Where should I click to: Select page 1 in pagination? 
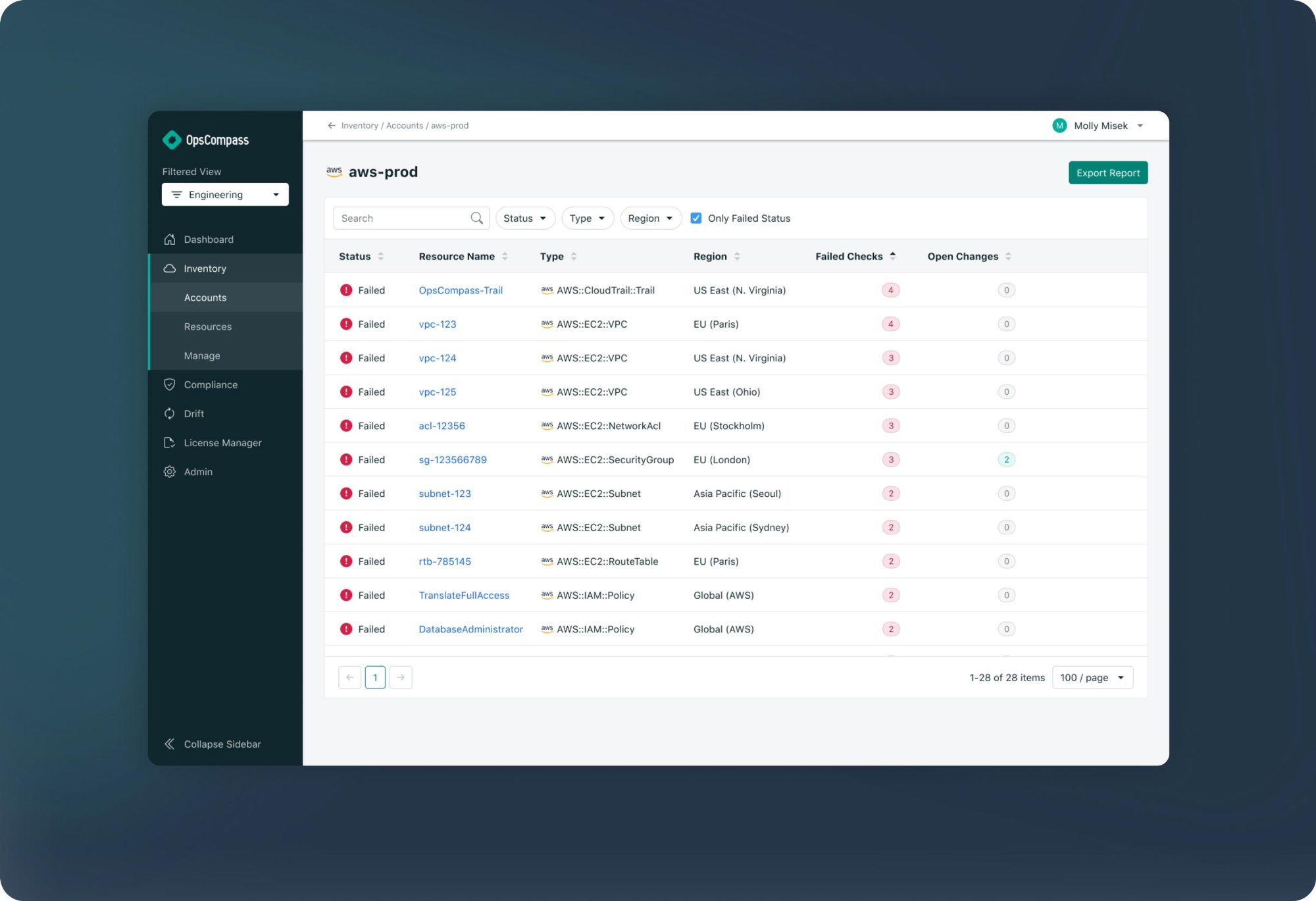tap(375, 677)
